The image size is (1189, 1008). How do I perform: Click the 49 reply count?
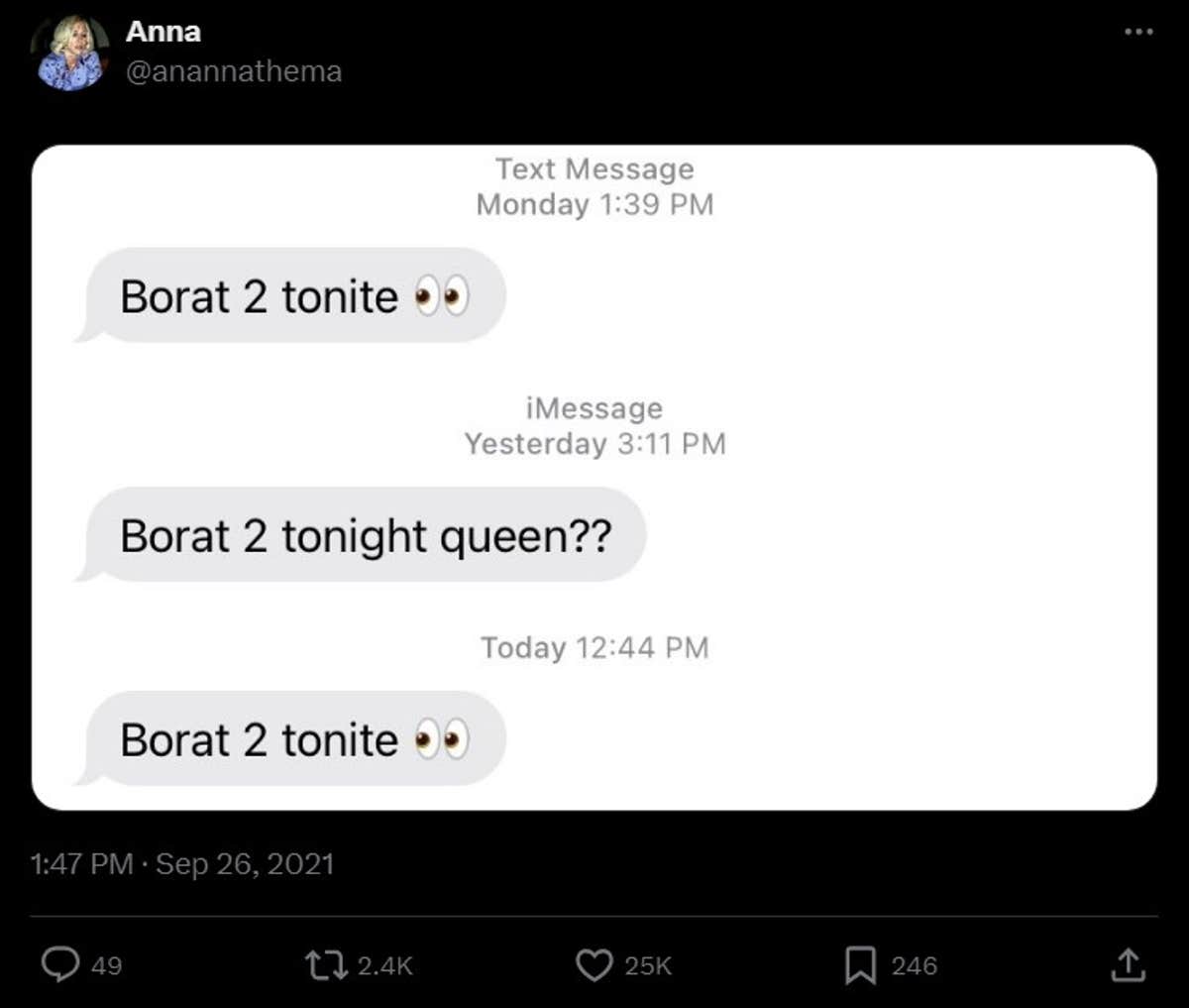coord(106,964)
